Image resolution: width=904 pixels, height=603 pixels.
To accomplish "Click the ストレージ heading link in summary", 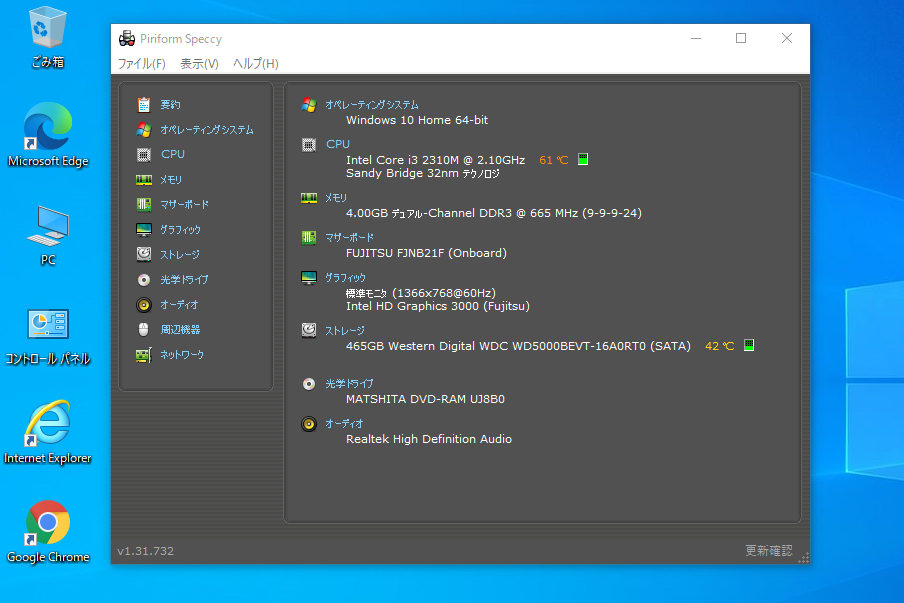I will [345, 330].
